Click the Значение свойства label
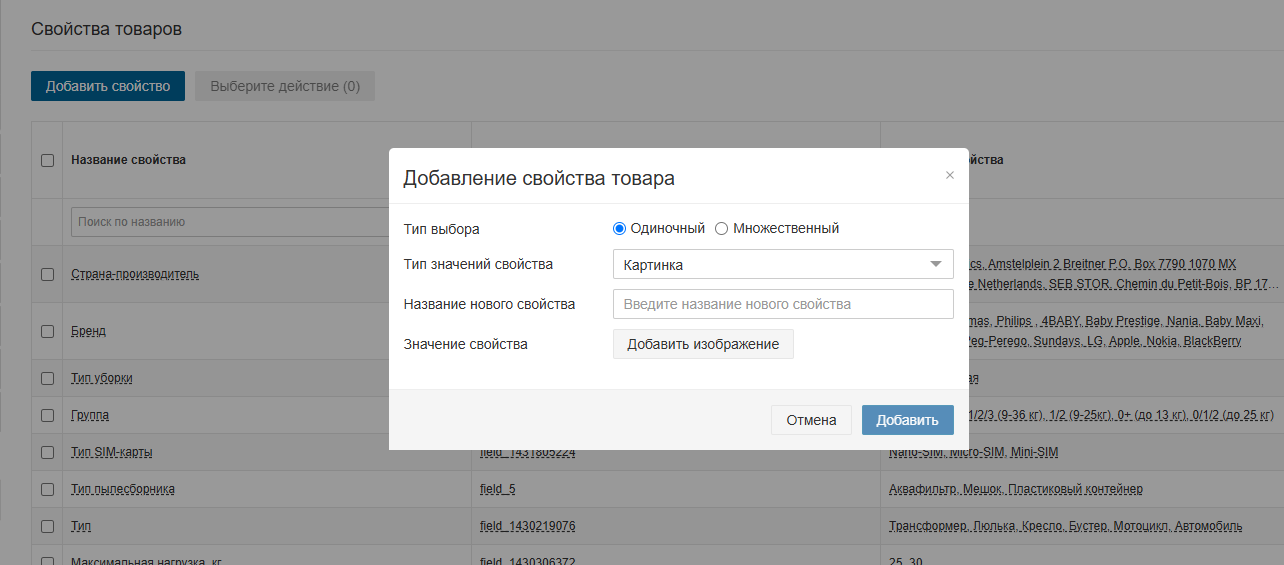The image size is (1284, 565). 466,344
